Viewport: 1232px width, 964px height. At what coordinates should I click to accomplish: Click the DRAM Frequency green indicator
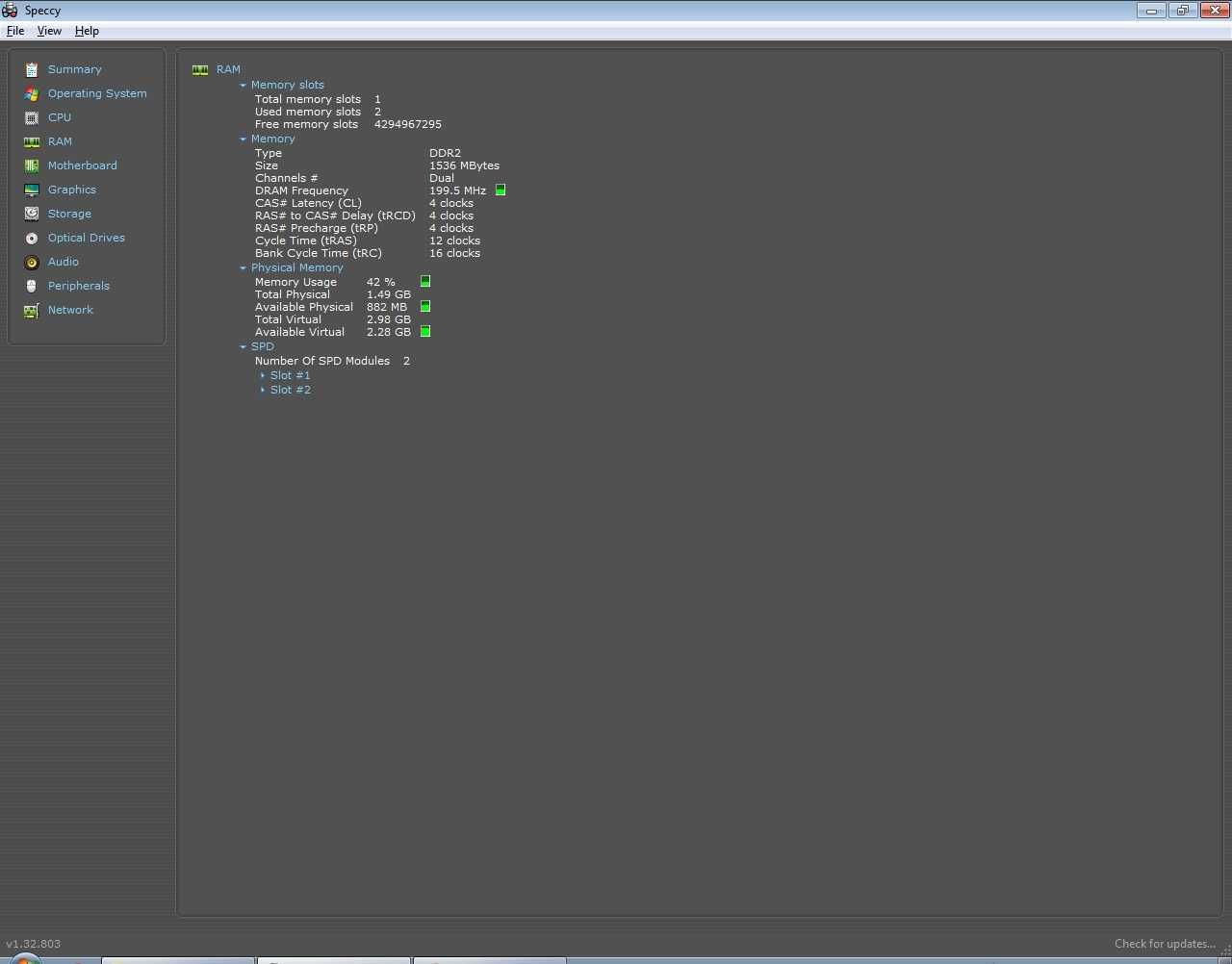500,190
